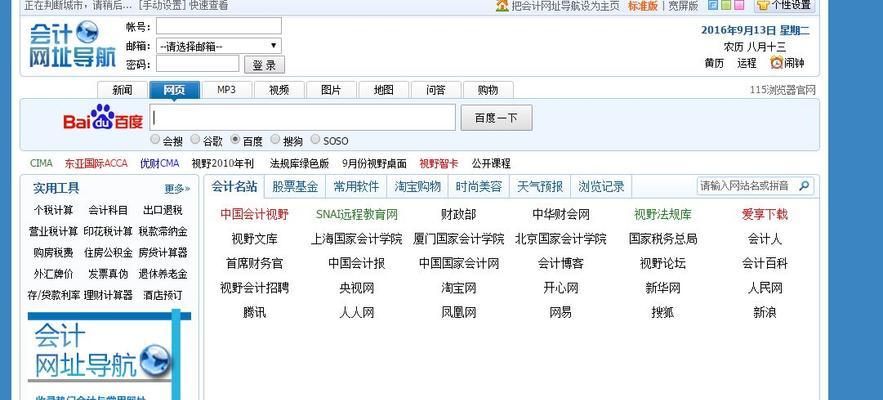Viewport: 883px width, 400px height.
Task: Open the 视野智卡 link
Action: point(439,163)
